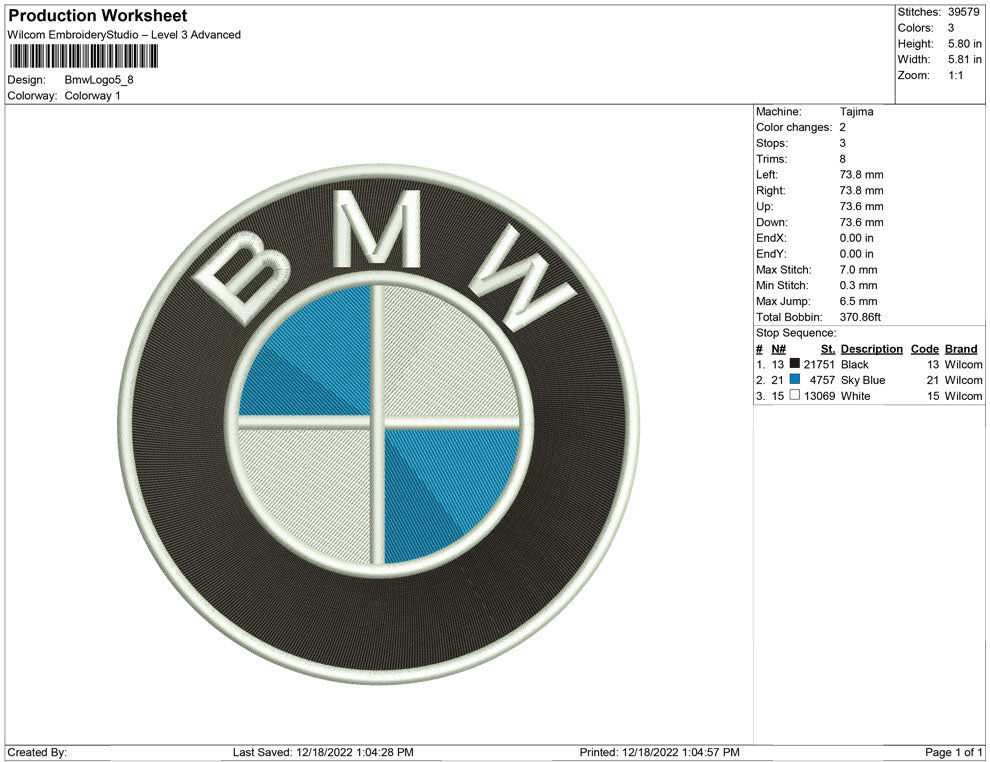The width and height of the screenshot is (990, 762).
Task: Click the 'Trims:' label
Action: click(772, 159)
